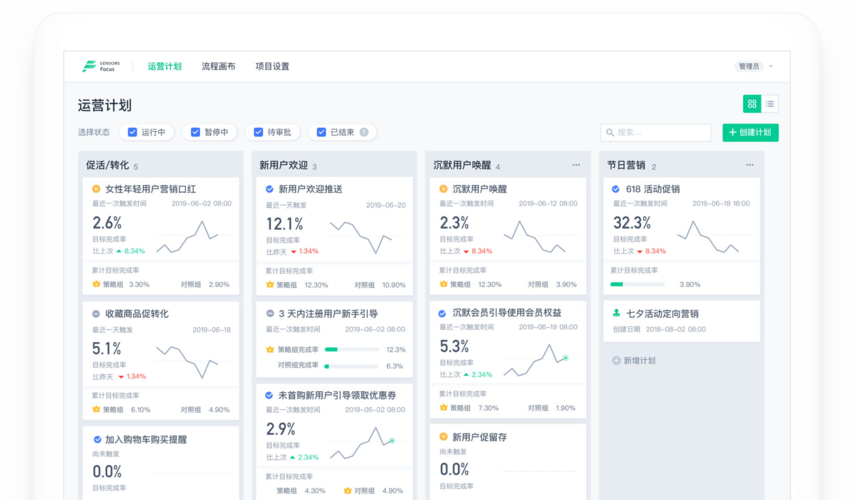This screenshot has height=500, width=854.
Task: Click crown icon in 沉默用户唤醒 card
Action: [443, 284]
